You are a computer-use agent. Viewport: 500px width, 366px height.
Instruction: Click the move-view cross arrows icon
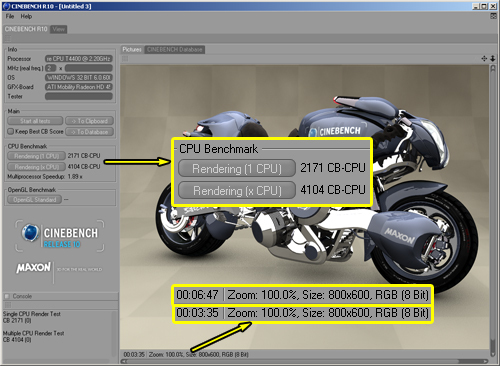[x=484, y=59]
